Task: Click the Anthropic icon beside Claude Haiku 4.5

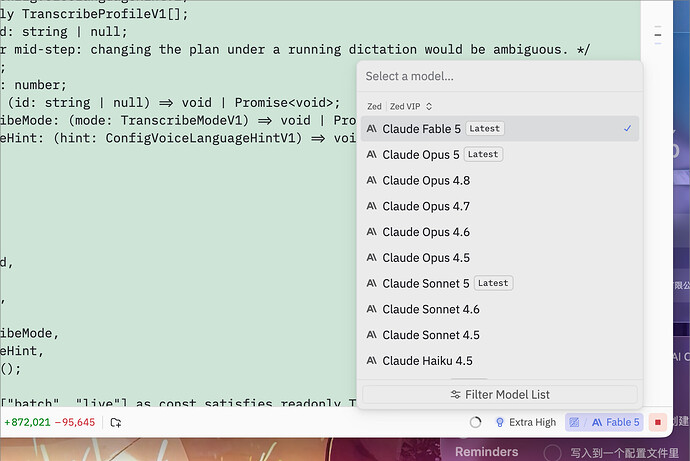Action: 371,361
